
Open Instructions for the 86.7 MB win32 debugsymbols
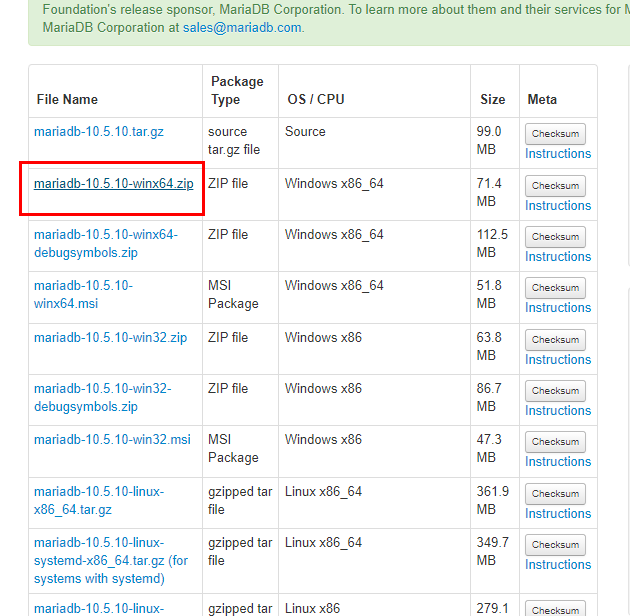[x=558, y=410]
